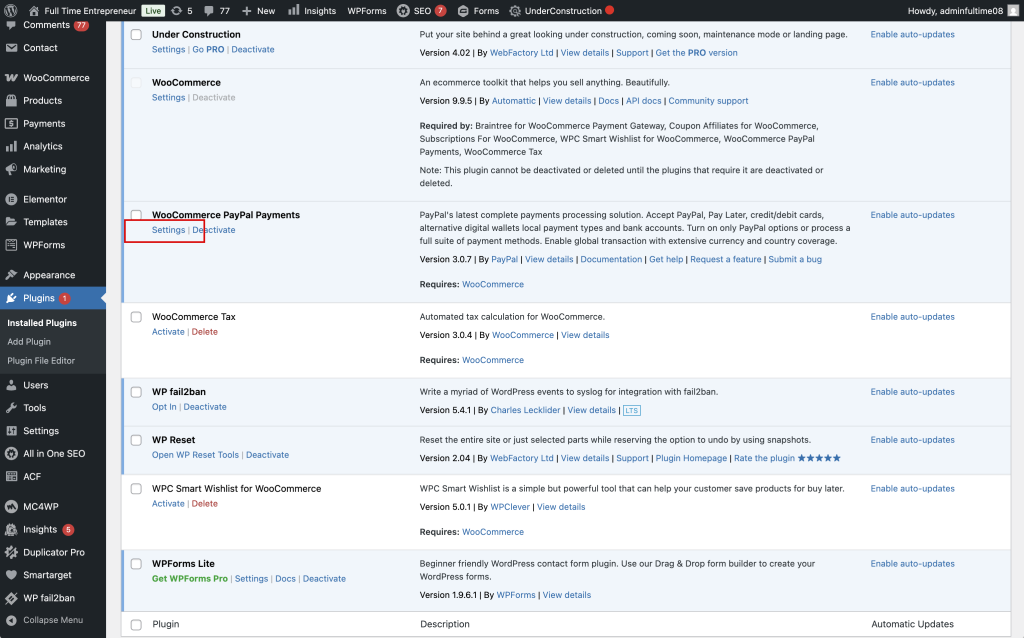Open WPForms in the admin bar
1024x638 pixels.
point(367,11)
